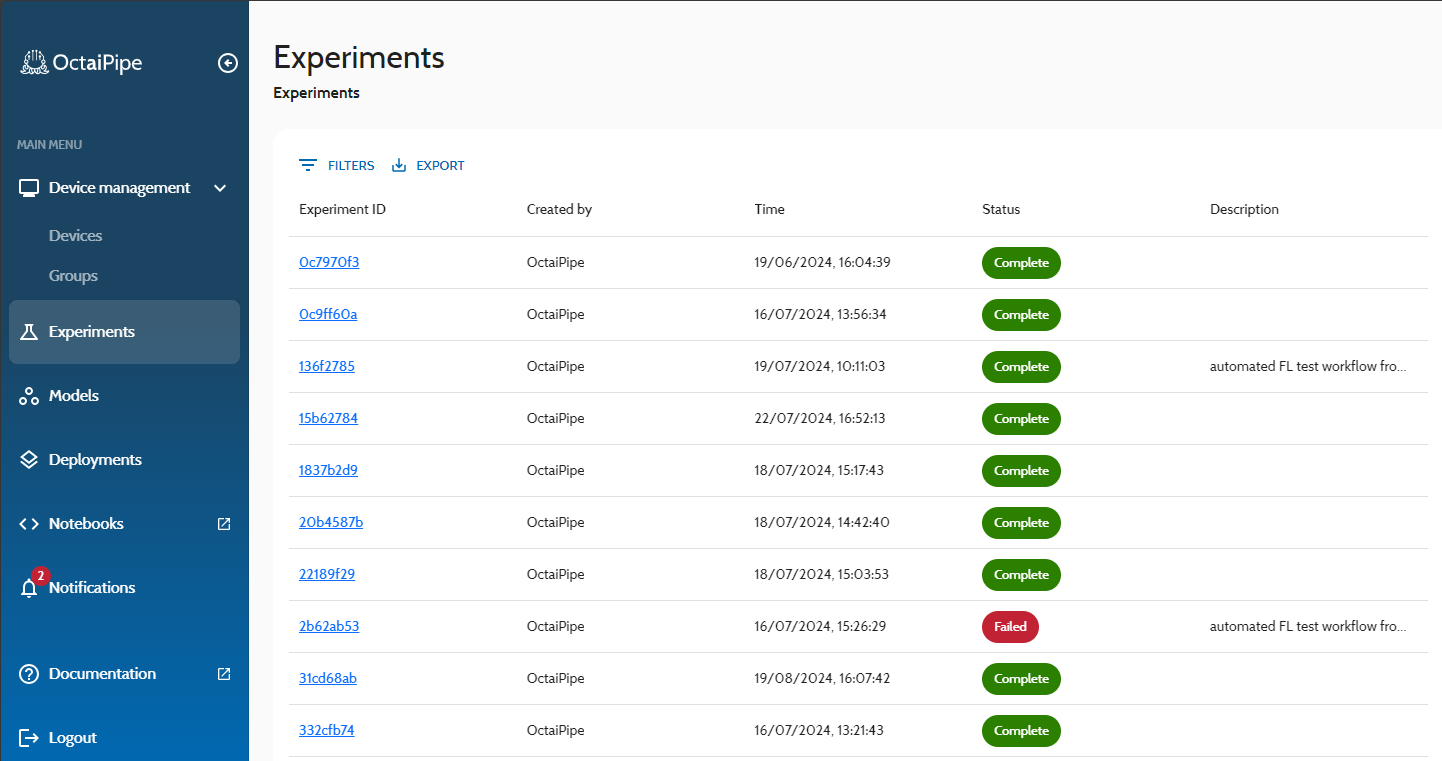The height and width of the screenshot is (761, 1442).
Task: Open experiment 20b4587b
Action: pyautogui.click(x=331, y=523)
